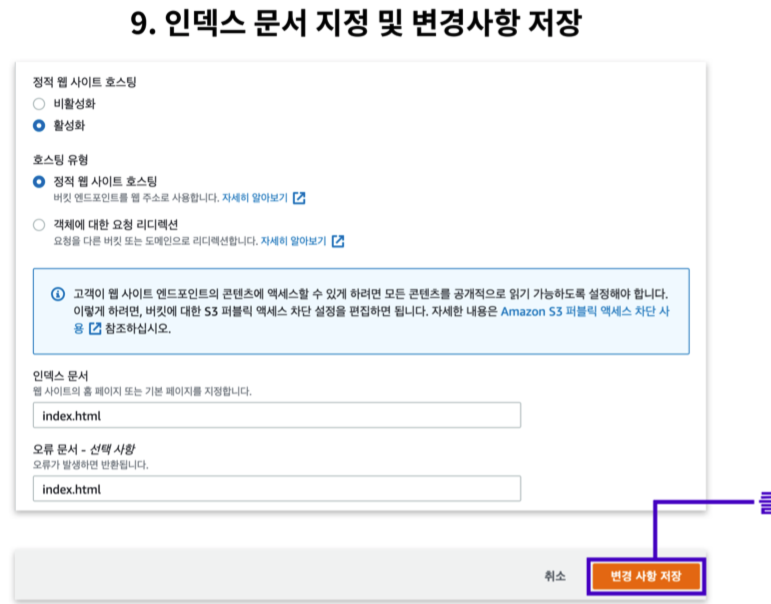Open 자세히 알아보기 link for redirection

point(294,241)
